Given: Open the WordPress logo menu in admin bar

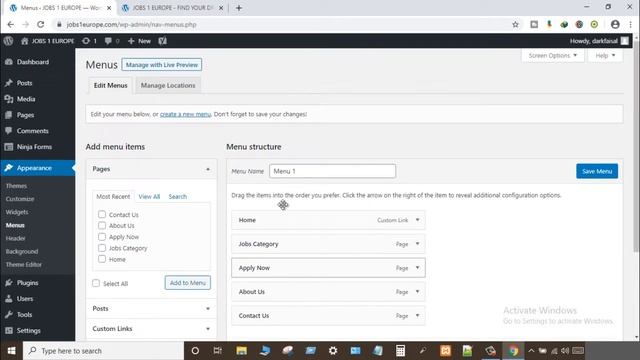Looking at the screenshot, I should [9, 41].
